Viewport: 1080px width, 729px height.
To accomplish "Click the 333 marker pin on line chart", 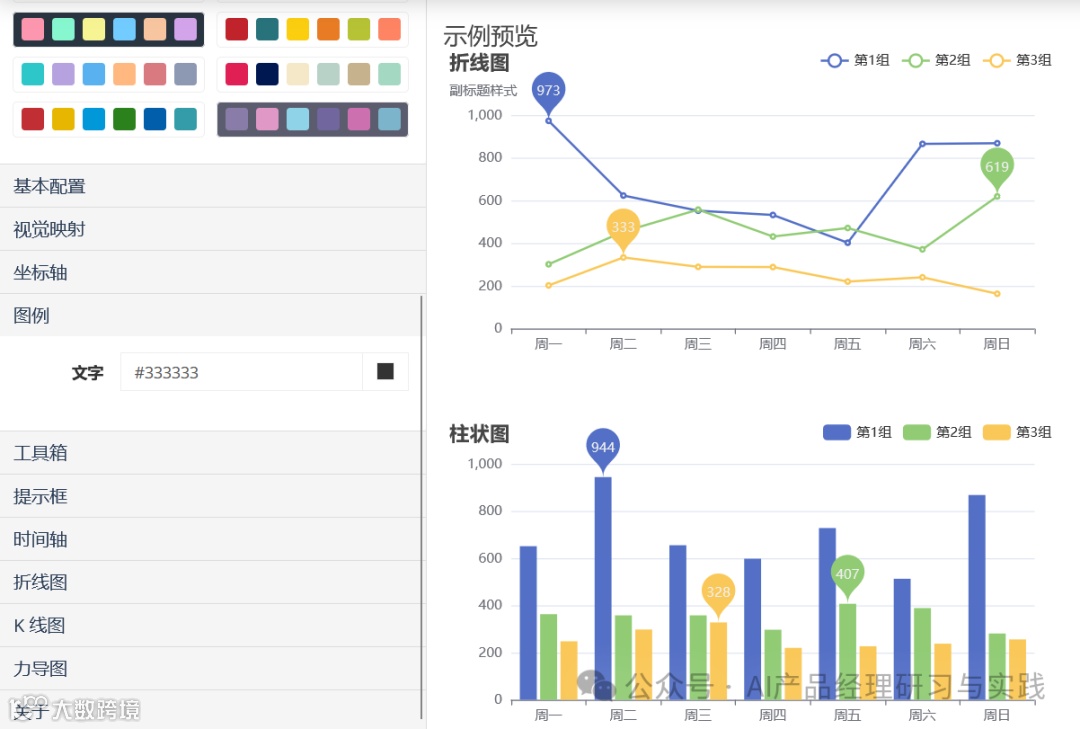I will click(623, 229).
